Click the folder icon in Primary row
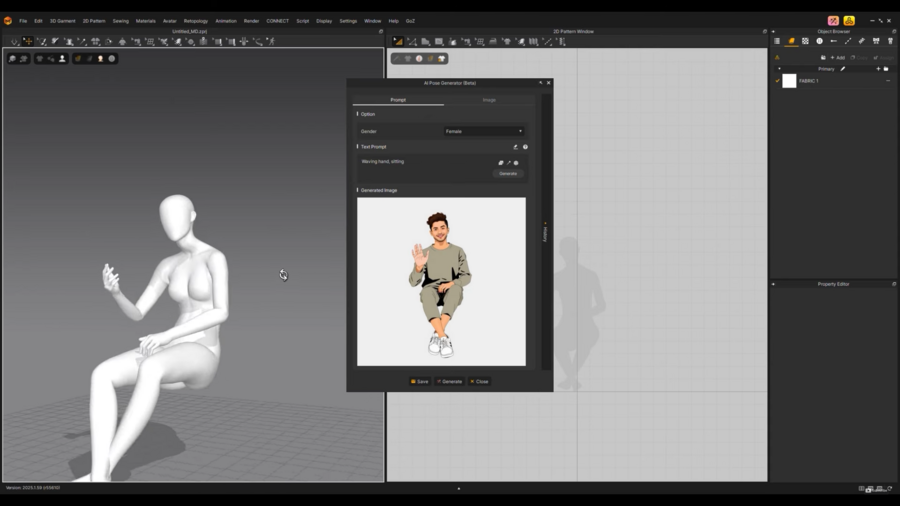Screen dimensions: 900x506 pos(886,69)
